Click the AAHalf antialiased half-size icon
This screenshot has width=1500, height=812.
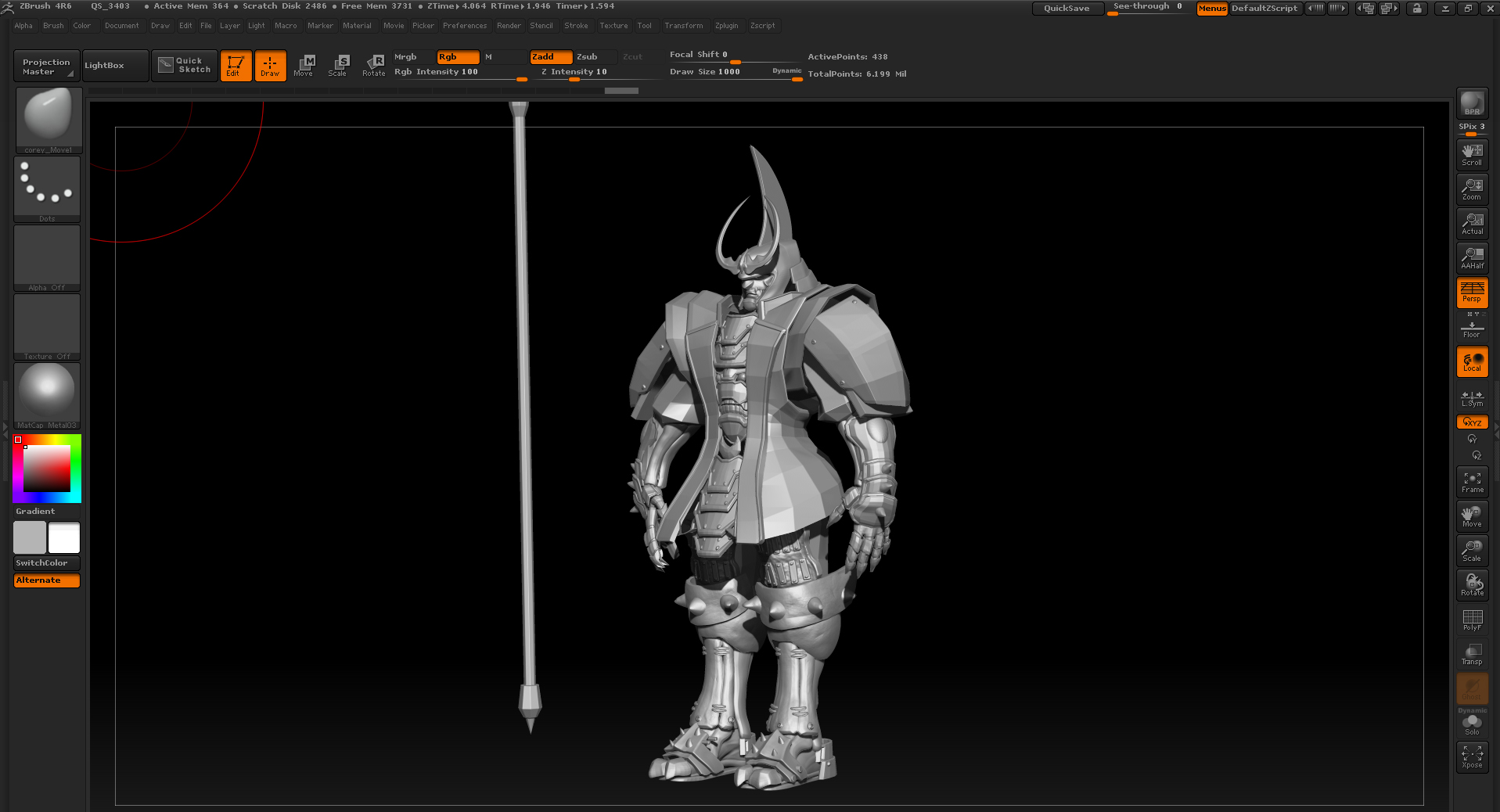[1472, 257]
